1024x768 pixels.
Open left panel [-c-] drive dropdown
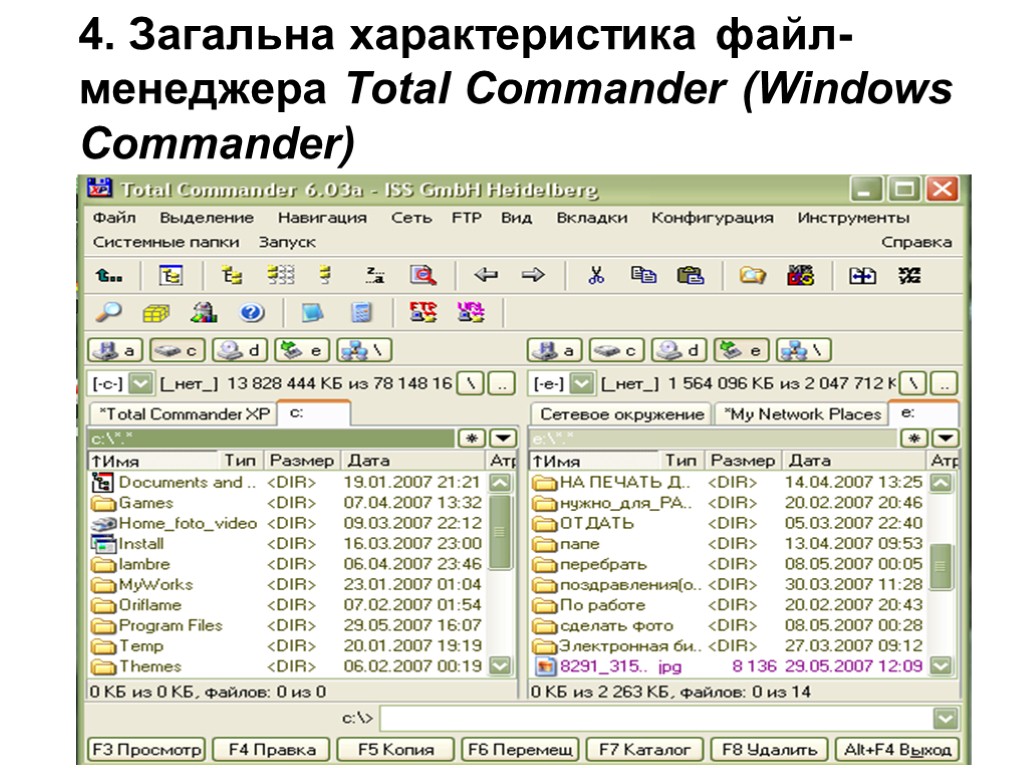(x=140, y=383)
